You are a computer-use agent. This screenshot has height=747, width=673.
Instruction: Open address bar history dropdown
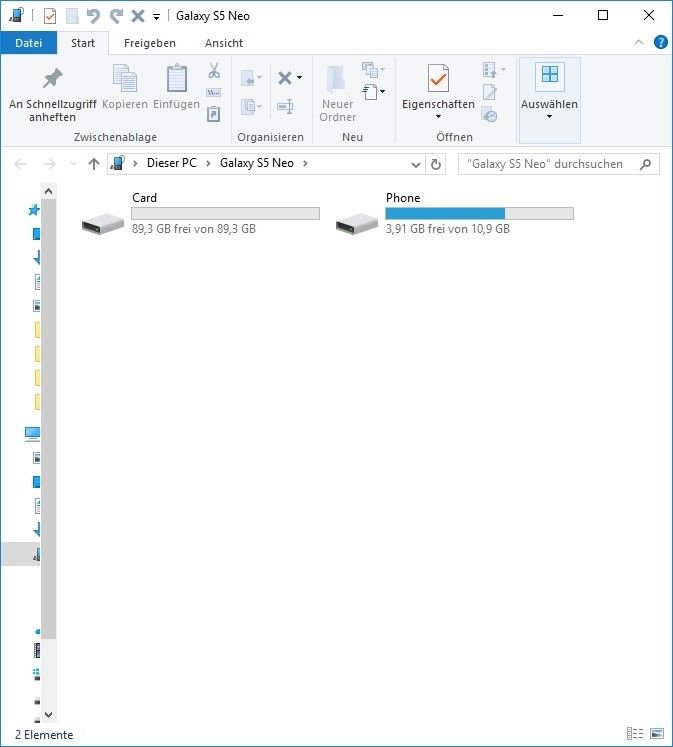pyautogui.click(x=415, y=164)
